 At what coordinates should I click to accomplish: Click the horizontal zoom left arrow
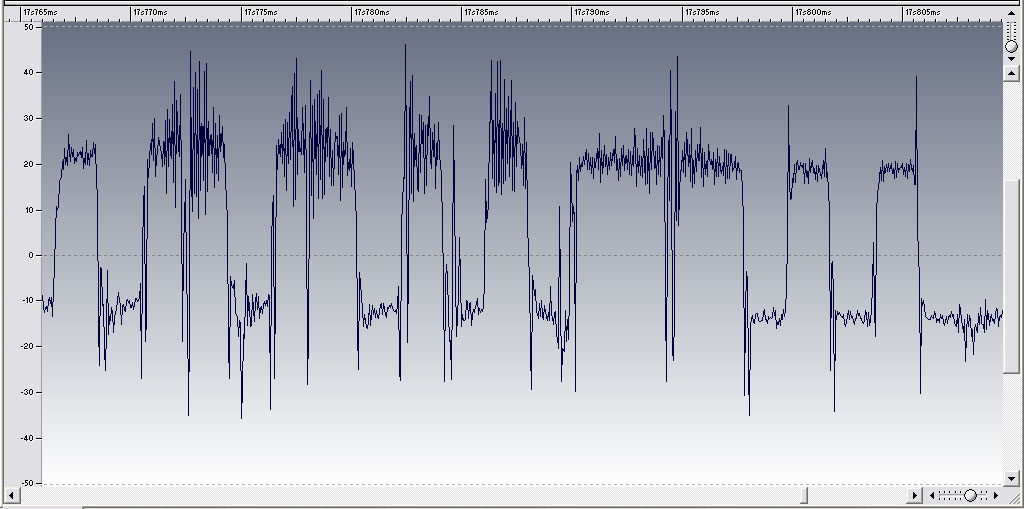932,495
